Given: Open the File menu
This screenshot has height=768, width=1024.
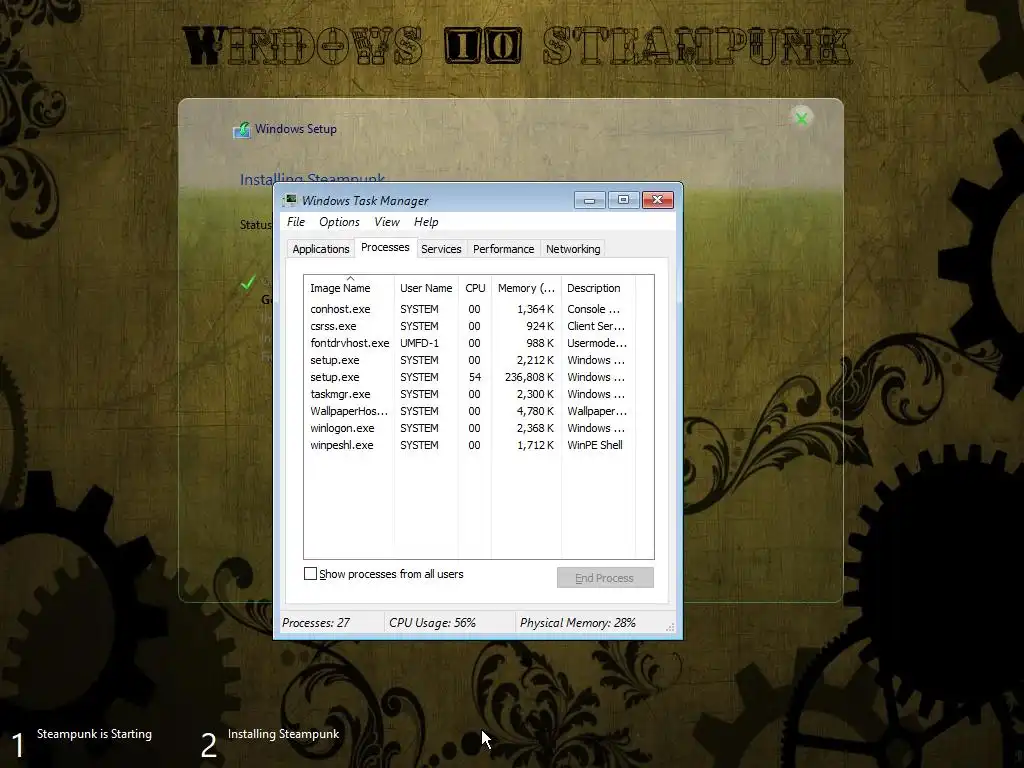Looking at the screenshot, I should coord(296,222).
